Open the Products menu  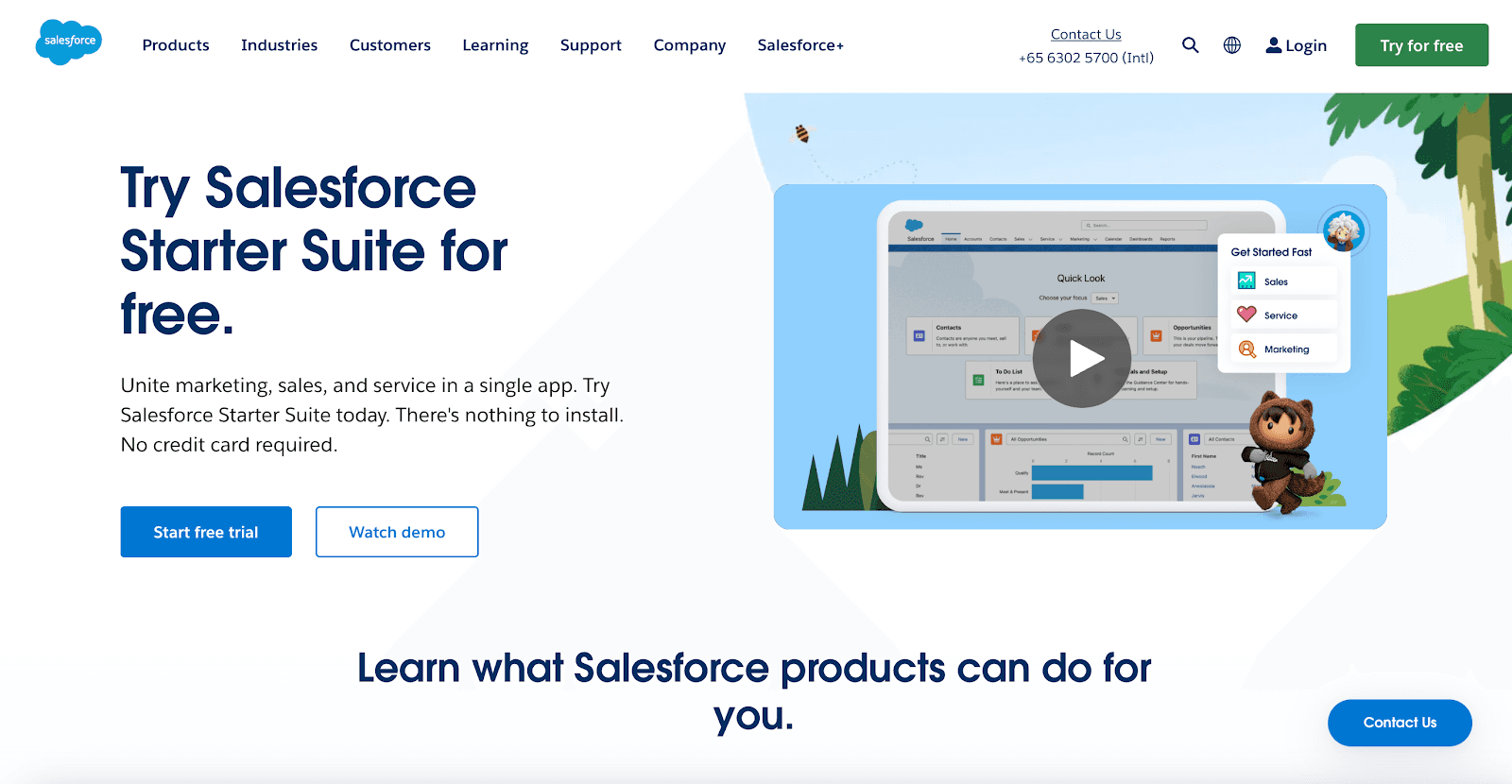[x=176, y=45]
